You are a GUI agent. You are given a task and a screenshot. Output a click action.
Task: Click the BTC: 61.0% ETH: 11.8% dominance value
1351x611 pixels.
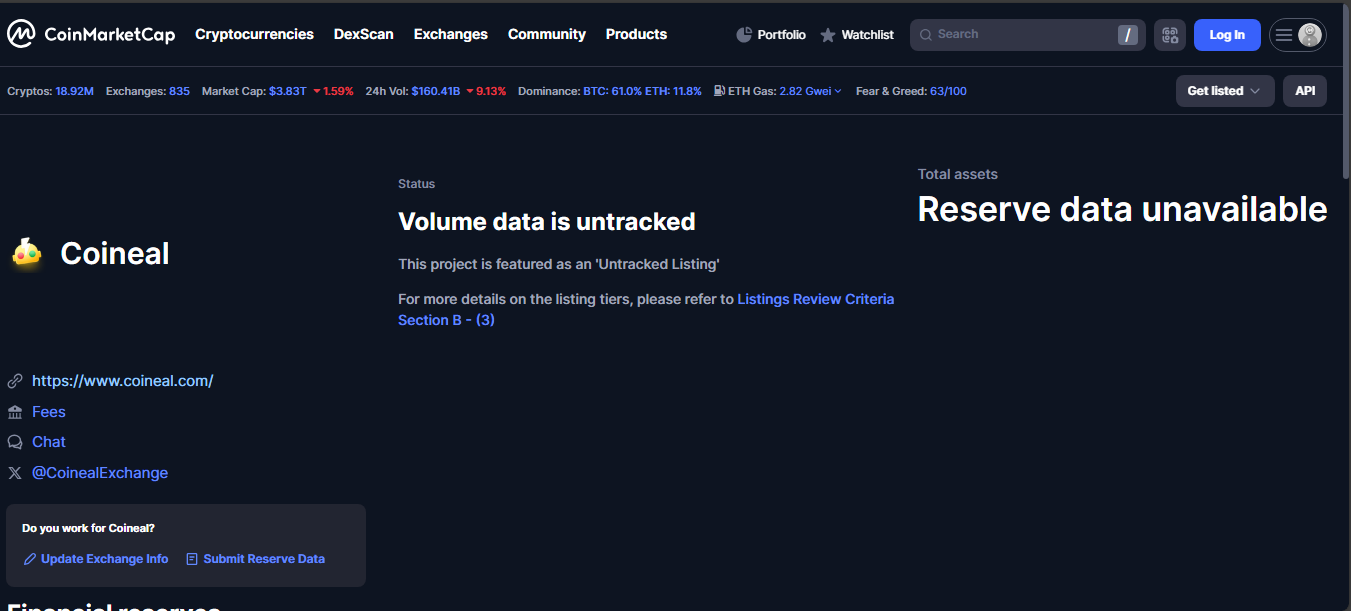(643, 91)
